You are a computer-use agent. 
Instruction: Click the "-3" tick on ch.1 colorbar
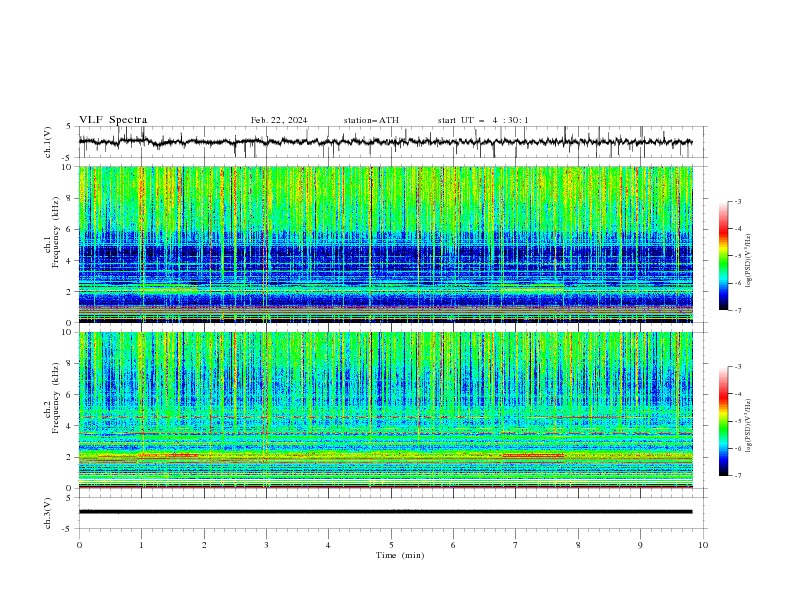(x=737, y=201)
